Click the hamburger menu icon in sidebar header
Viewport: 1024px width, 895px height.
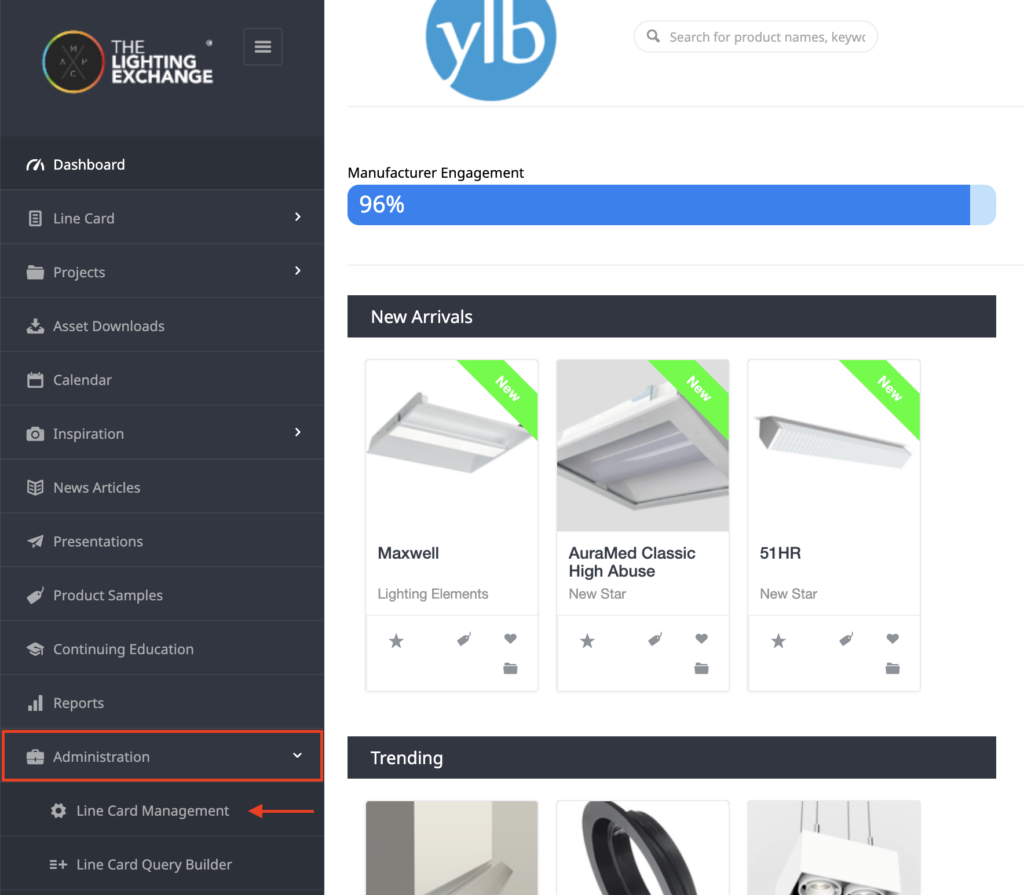click(x=263, y=46)
